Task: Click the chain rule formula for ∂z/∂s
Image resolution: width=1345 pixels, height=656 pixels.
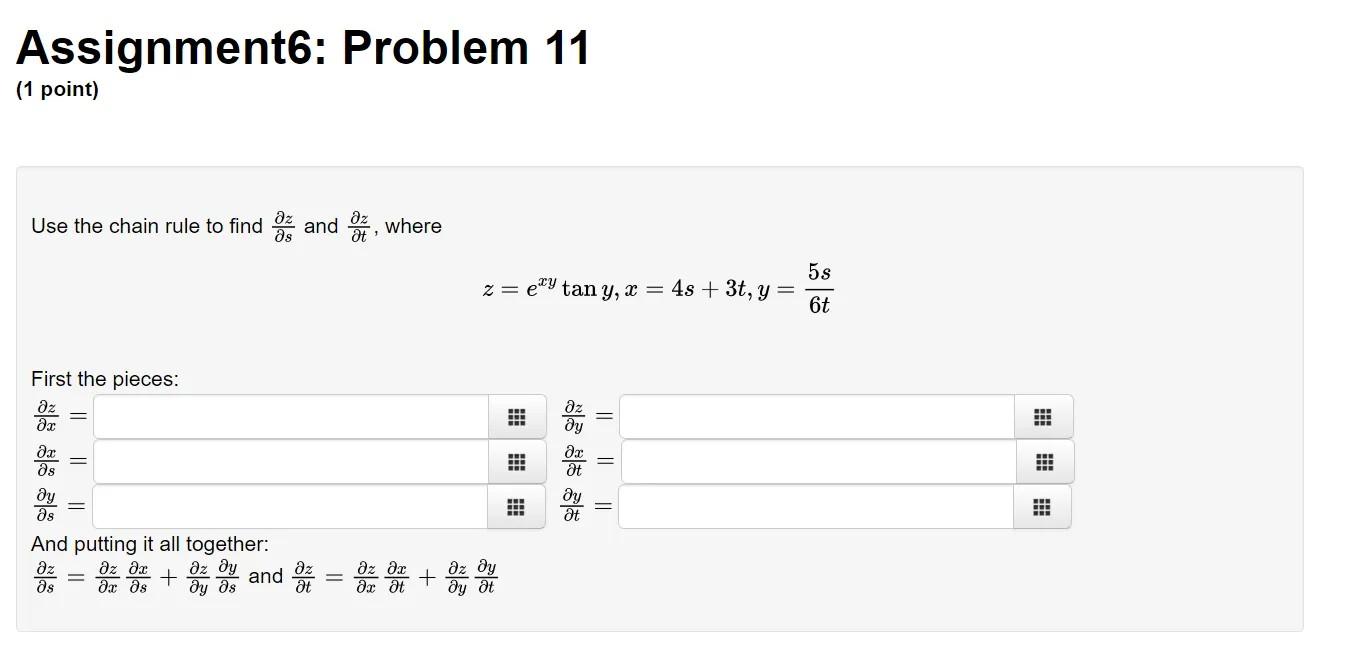Action: tap(130, 576)
